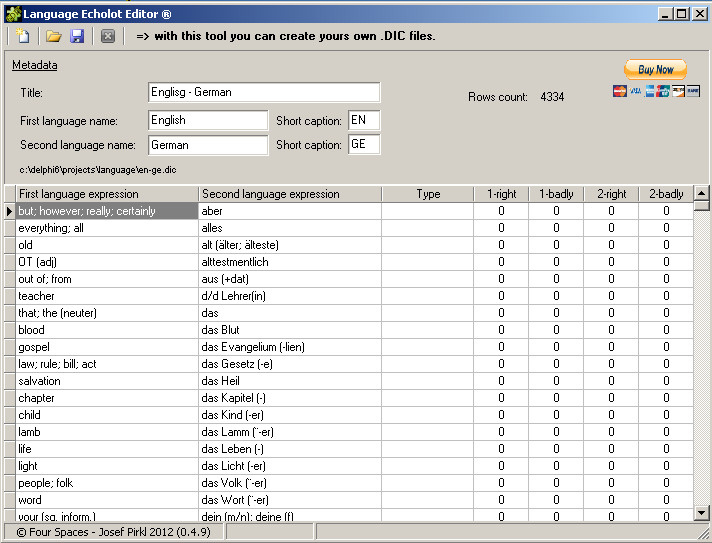Select the 'das Wort ("-er)' cell

pyautogui.click(x=290, y=500)
